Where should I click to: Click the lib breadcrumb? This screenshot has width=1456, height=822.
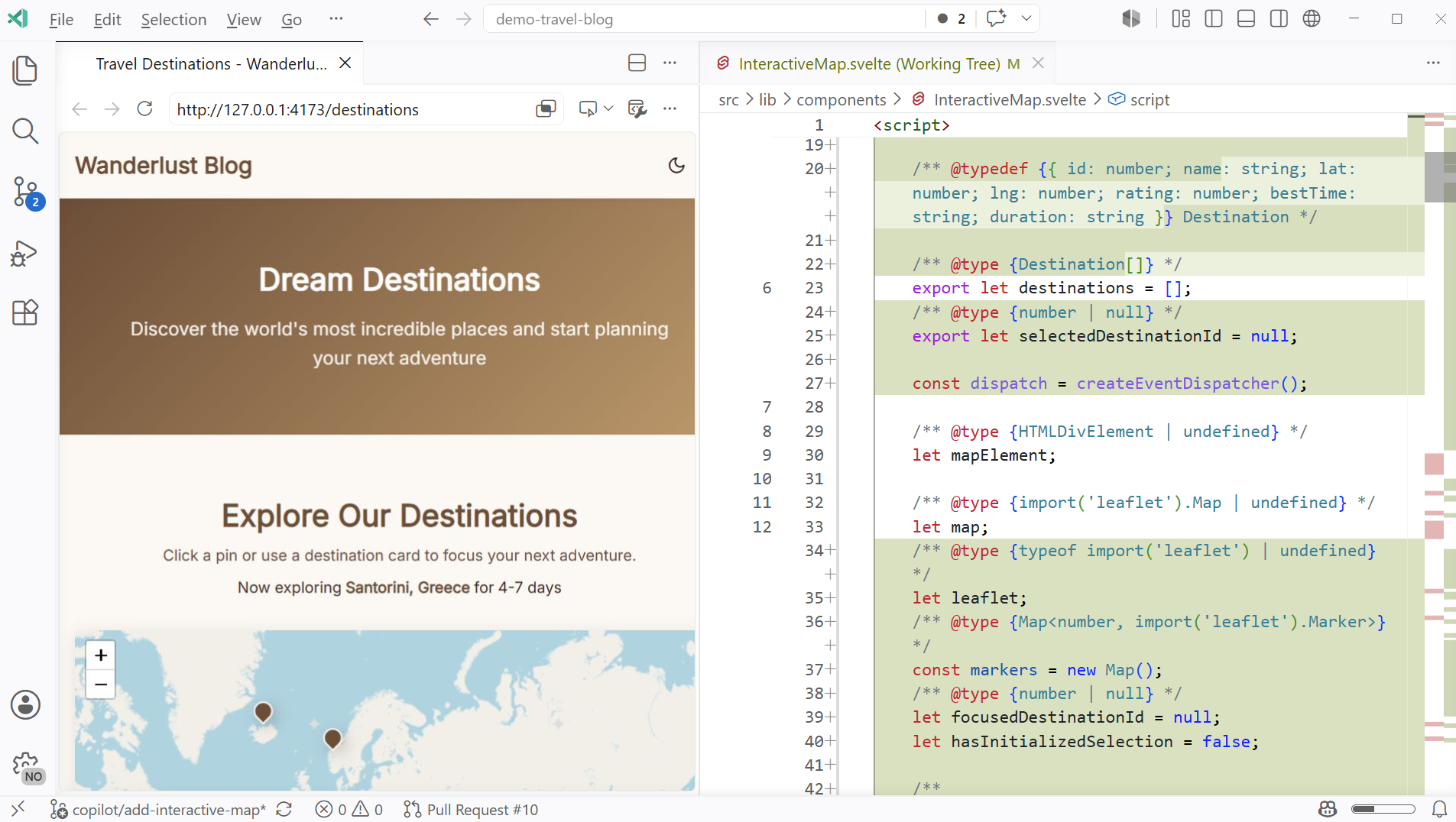[x=767, y=100]
